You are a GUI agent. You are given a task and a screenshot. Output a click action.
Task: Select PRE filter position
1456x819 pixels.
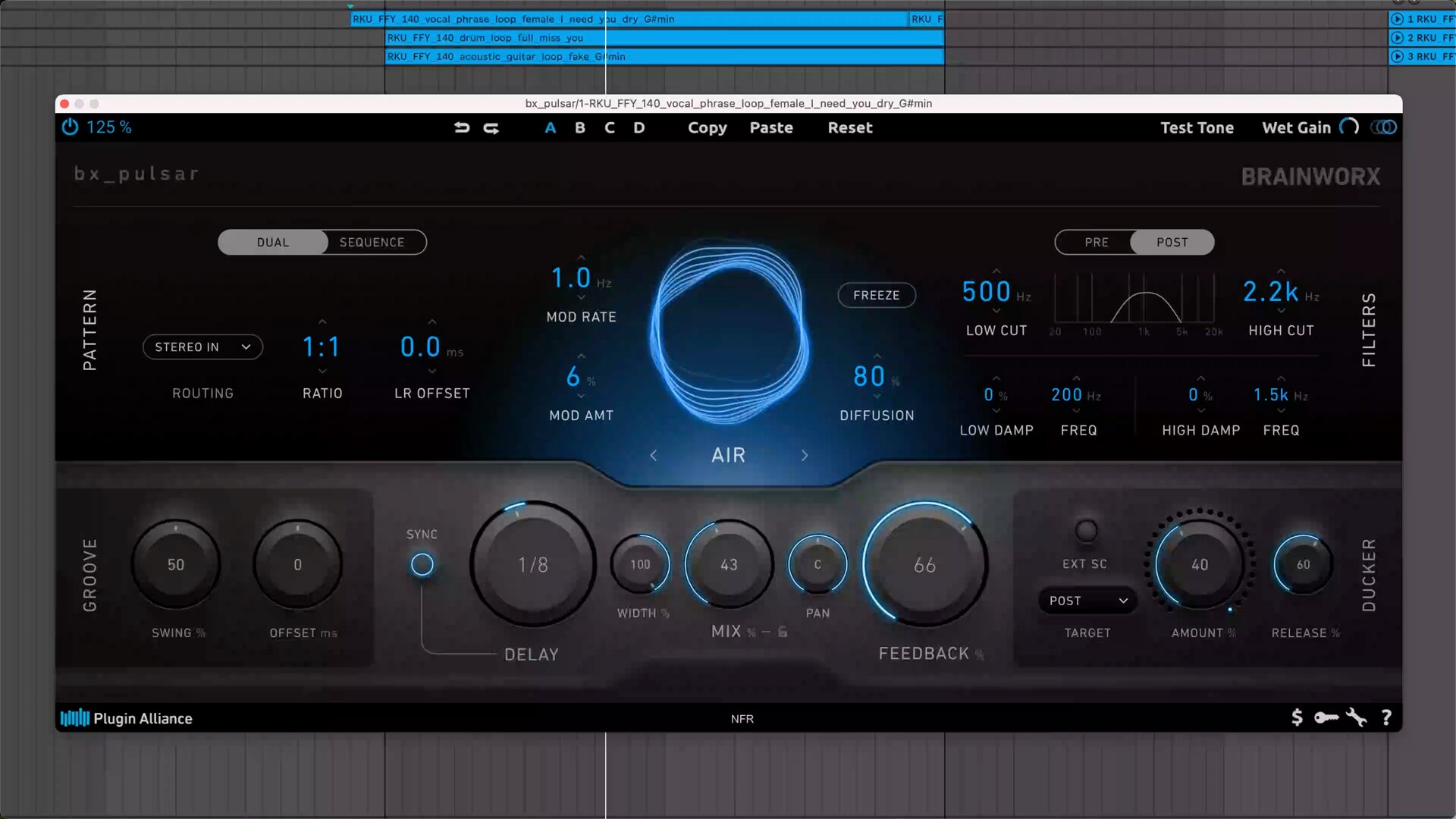tap(1096, 242)
